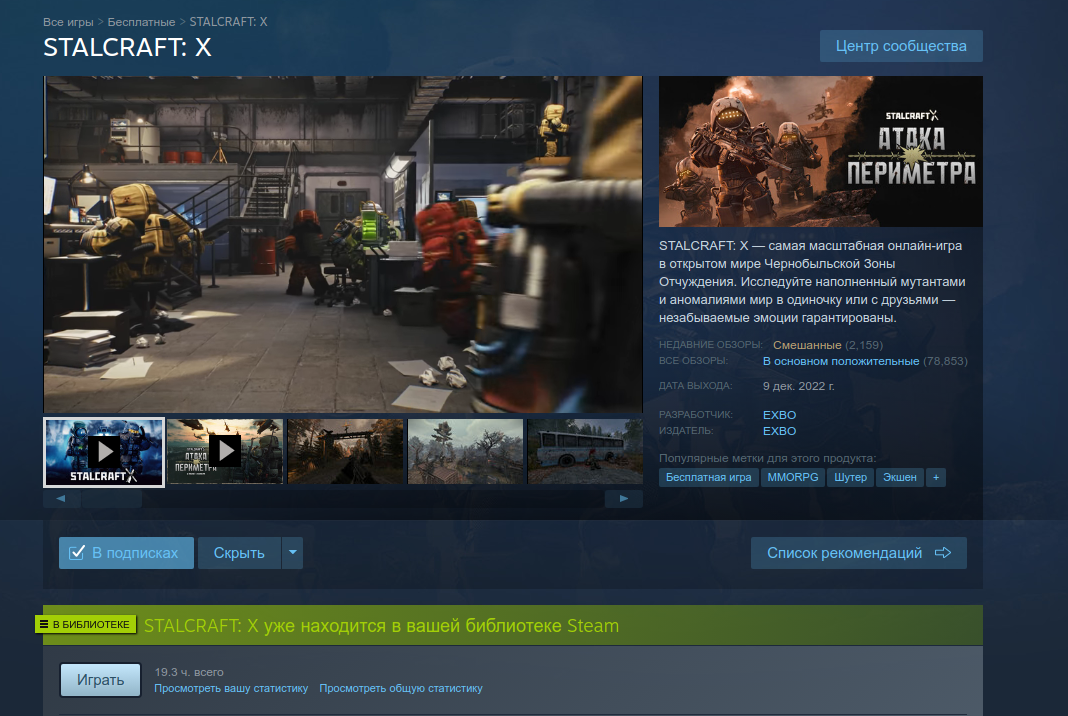Expand the dropdown arrow beside Скрыть

coord(292,553)
